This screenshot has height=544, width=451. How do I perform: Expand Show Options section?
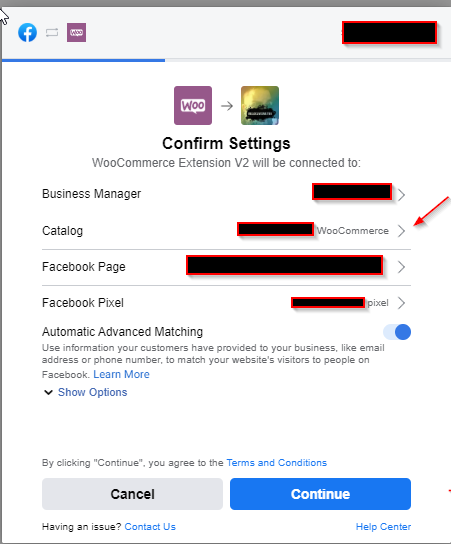pyautogui.click(x=92, y=392)
